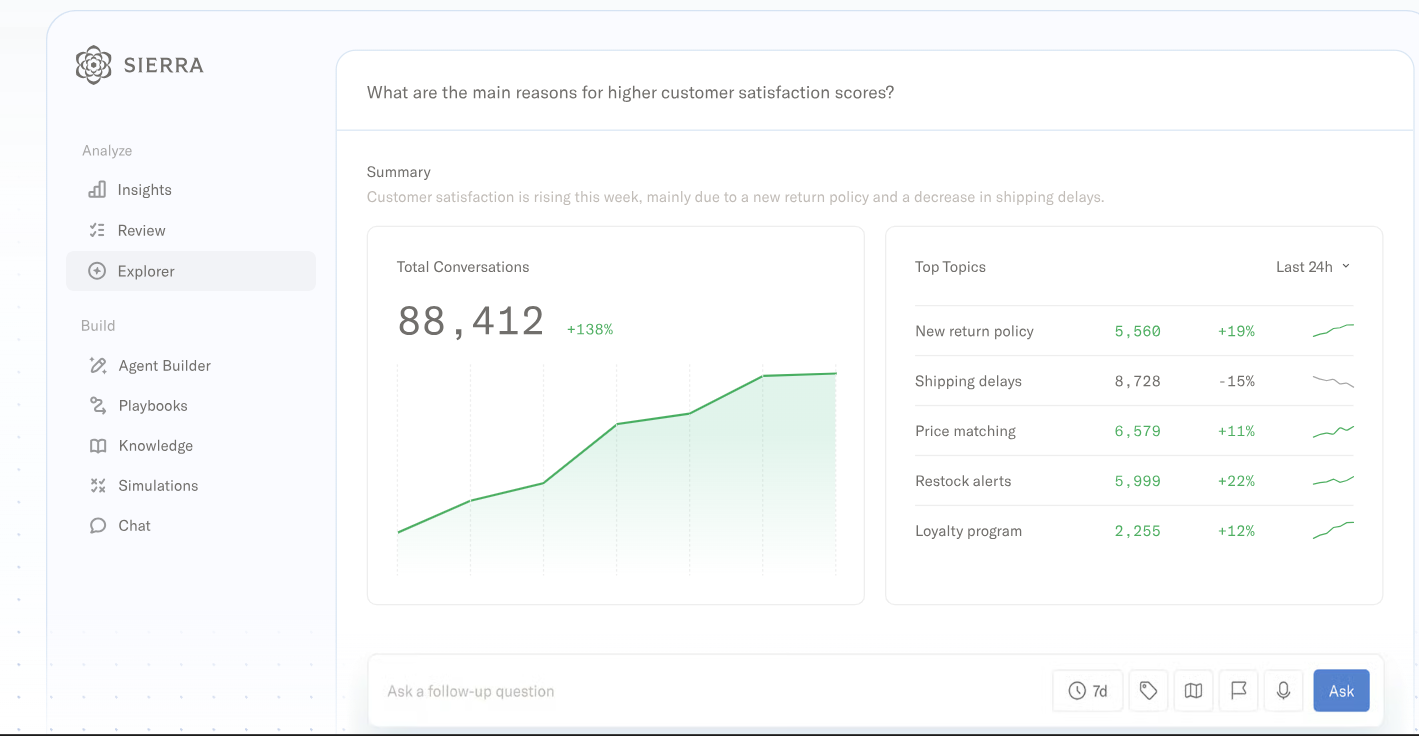
Task: Click the Loyalty program trend sparkline
Action: (x=1333, y=531)
